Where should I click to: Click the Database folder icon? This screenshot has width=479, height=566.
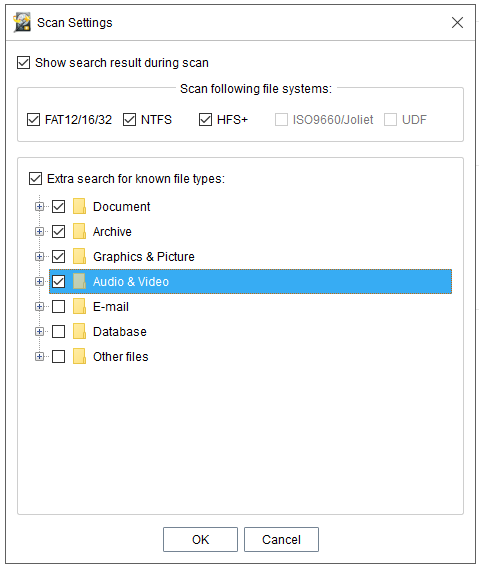79,331
